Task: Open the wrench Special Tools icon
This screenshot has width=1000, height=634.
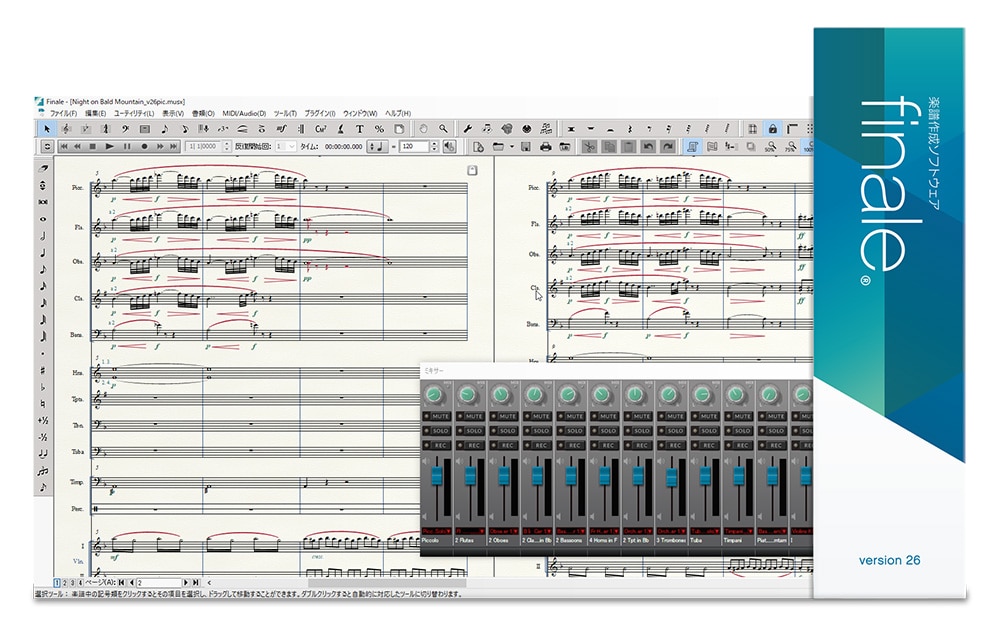Action: [x=467, y=129]
